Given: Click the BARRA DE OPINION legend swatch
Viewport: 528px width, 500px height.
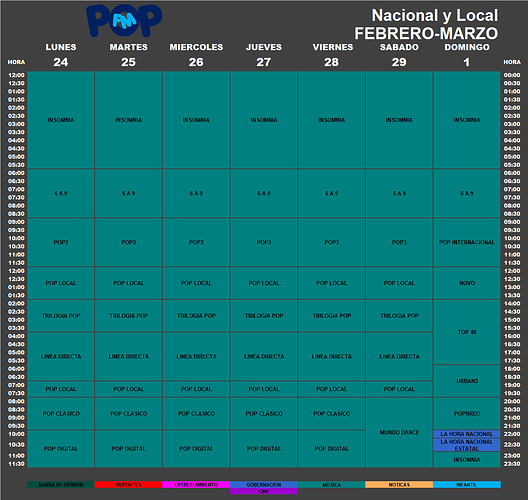Looking at the screenshot, I should 61,485.
